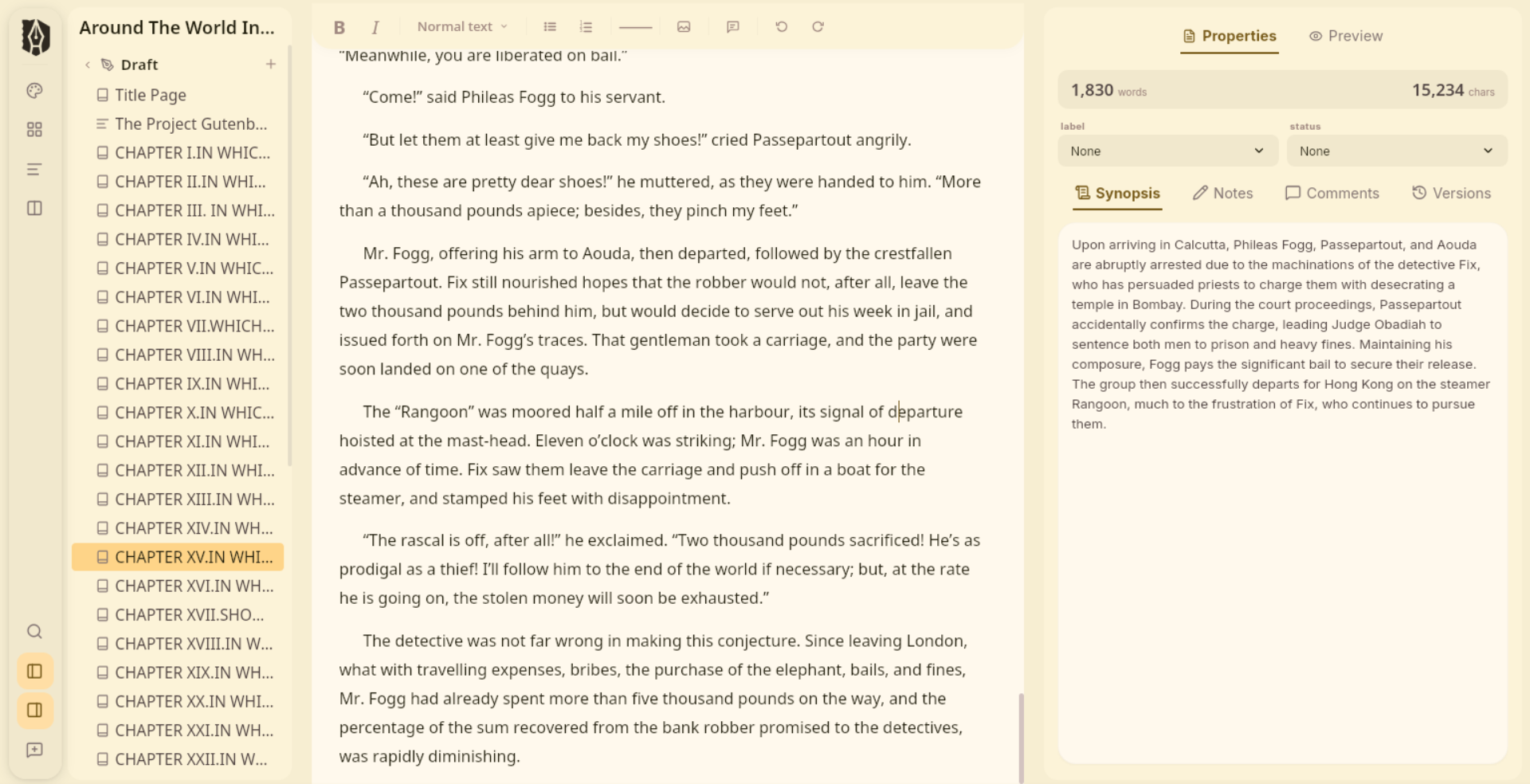Open CHAPTER XVII in the tree
Screen dimensions: 1530x784
[178, 615]
